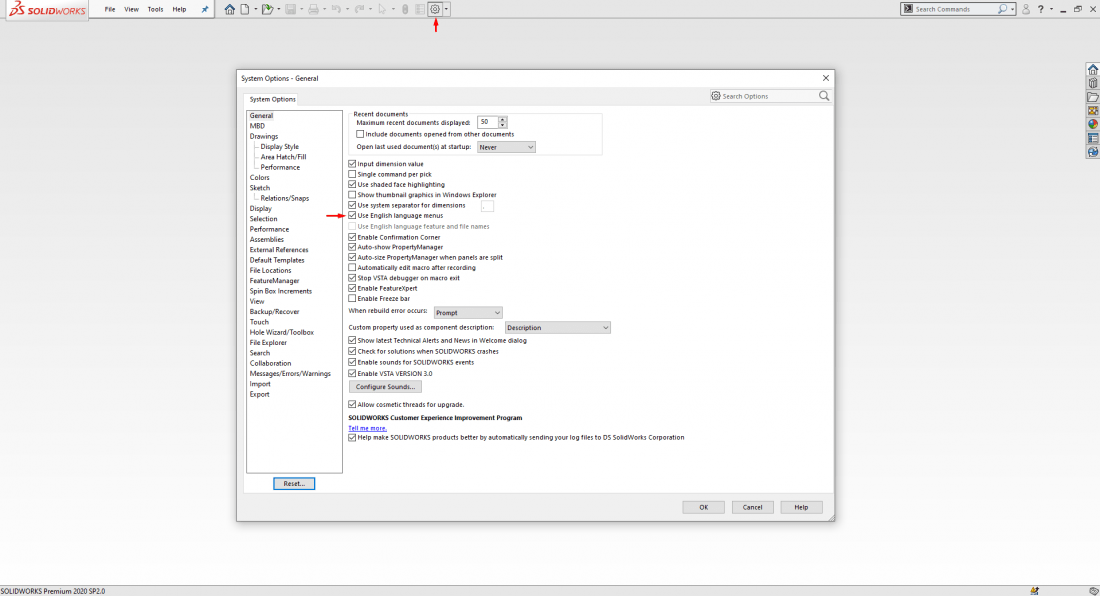Viewport: 1100px width, 596px height.
Task: Click the Undo arrow icon
Action: 336,9
